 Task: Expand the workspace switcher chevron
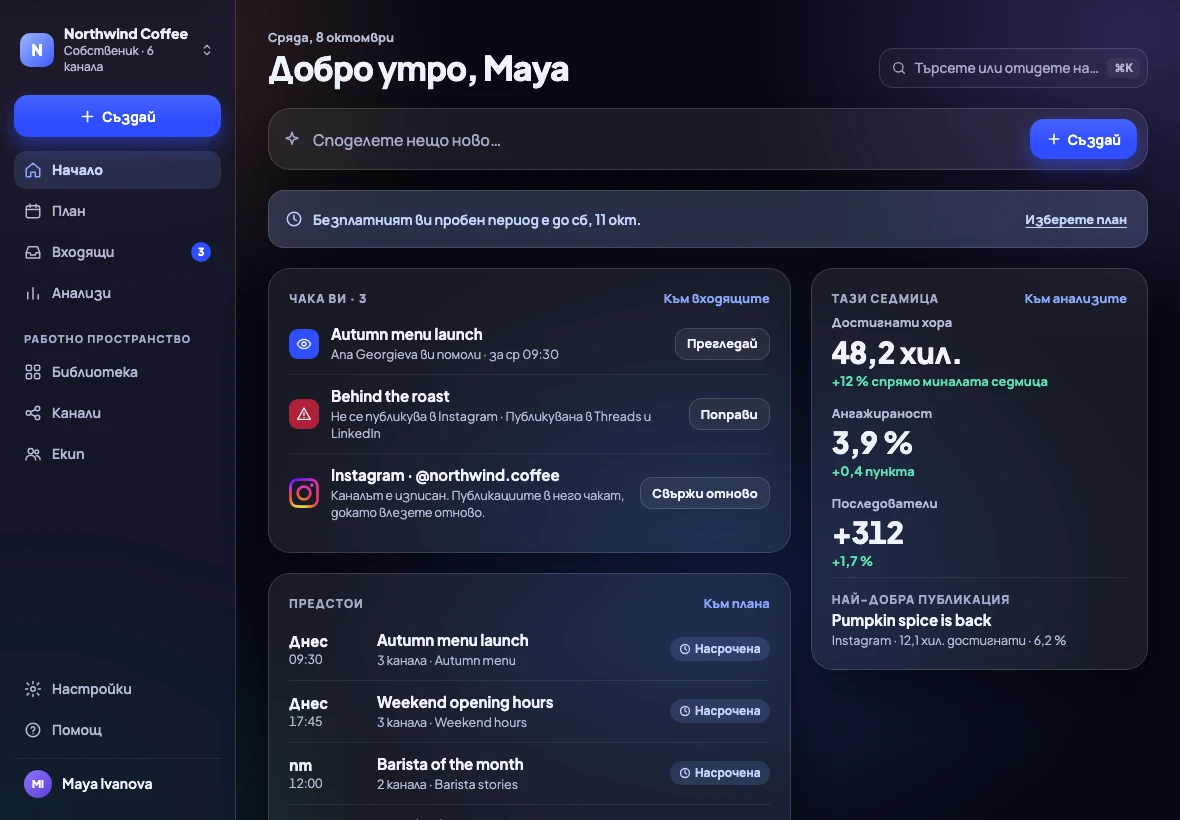[x=207, y=50]
